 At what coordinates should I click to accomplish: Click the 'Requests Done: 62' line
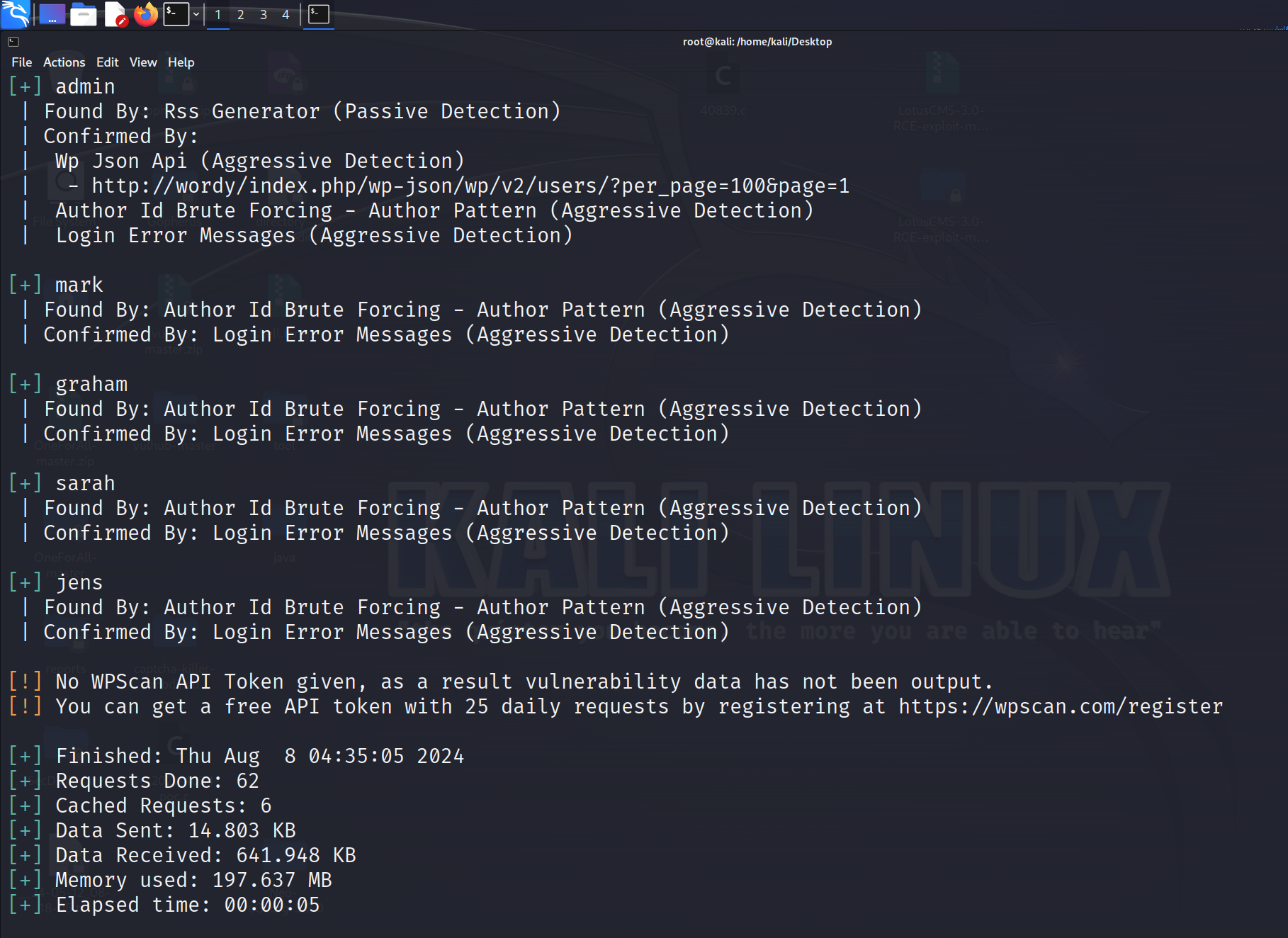[x=135, y=781]
